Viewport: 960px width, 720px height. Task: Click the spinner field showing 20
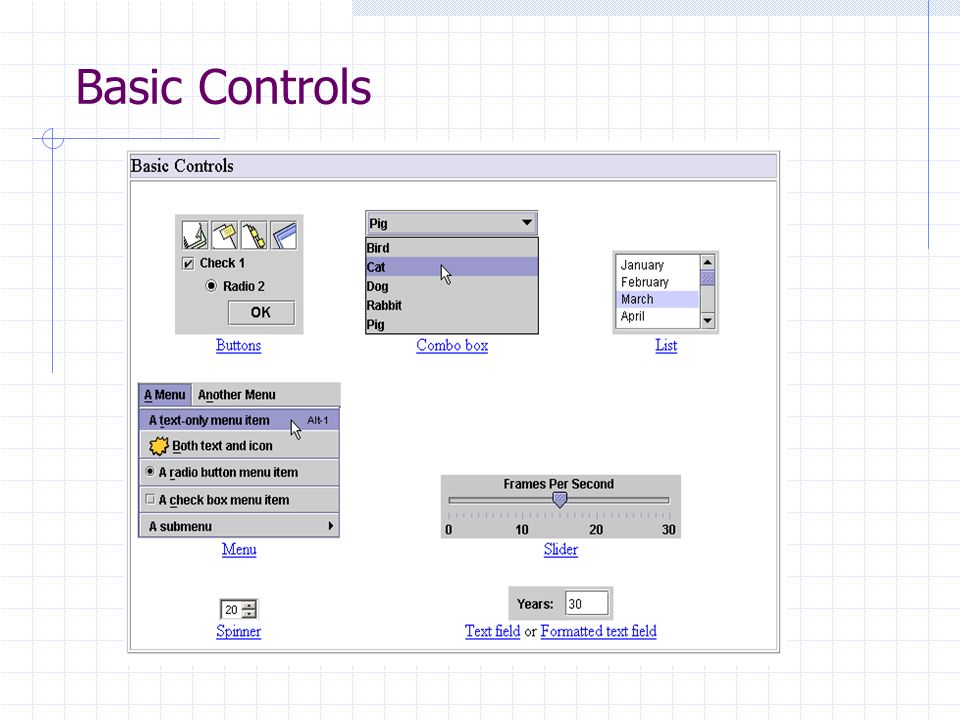[x=231, y=610]
